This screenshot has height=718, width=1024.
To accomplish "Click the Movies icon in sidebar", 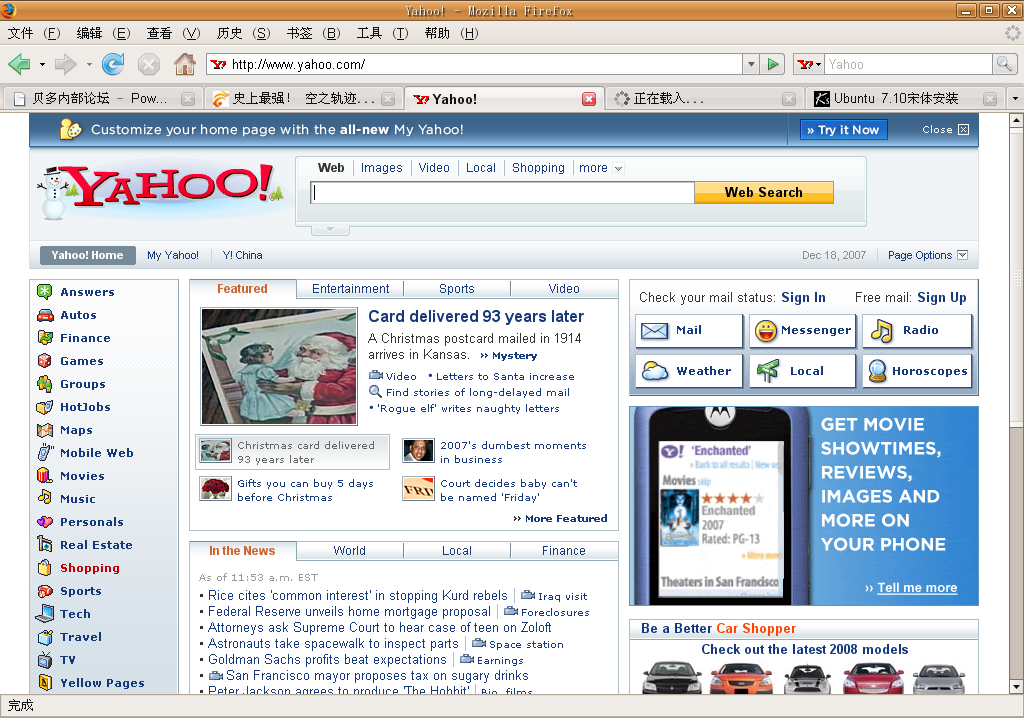I will pos(44,476).
